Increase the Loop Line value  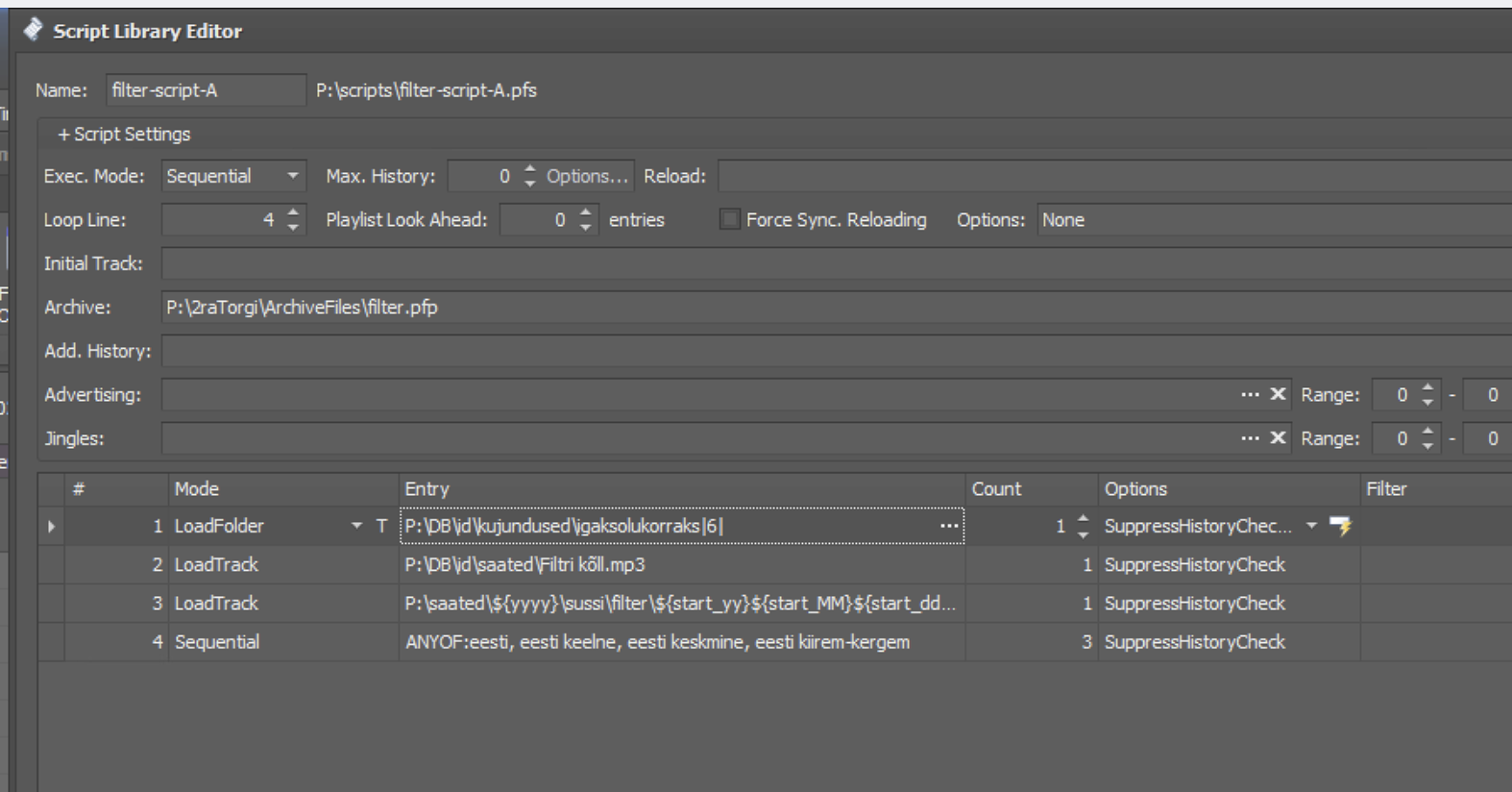pyautogui.click(x=293, y=213)
